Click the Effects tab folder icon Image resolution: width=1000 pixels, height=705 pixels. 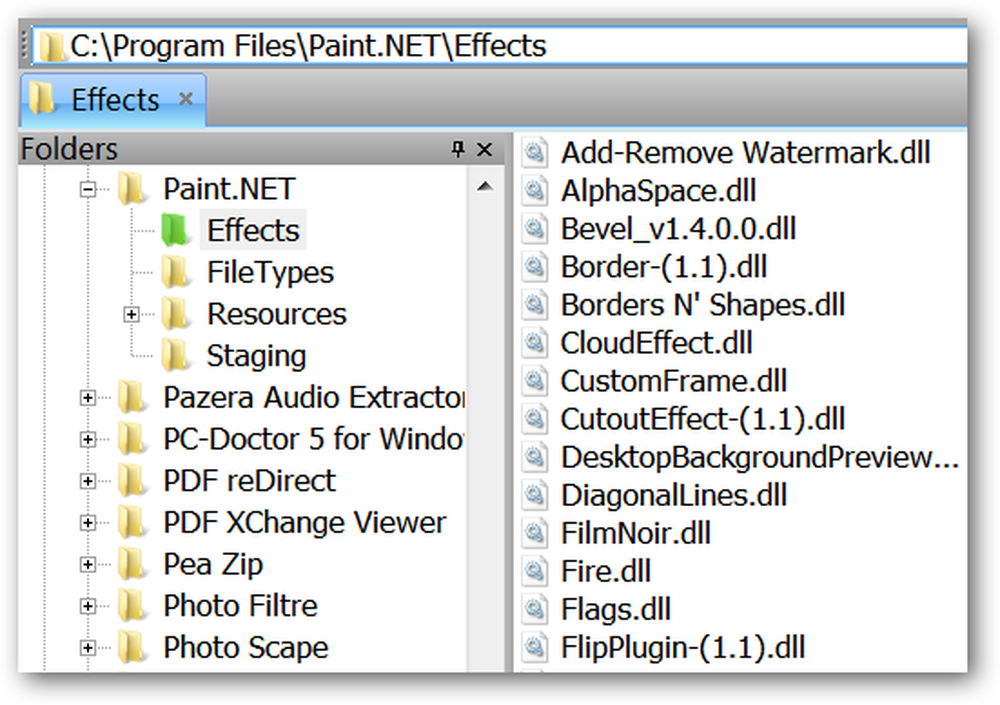(x=43, y=100)
